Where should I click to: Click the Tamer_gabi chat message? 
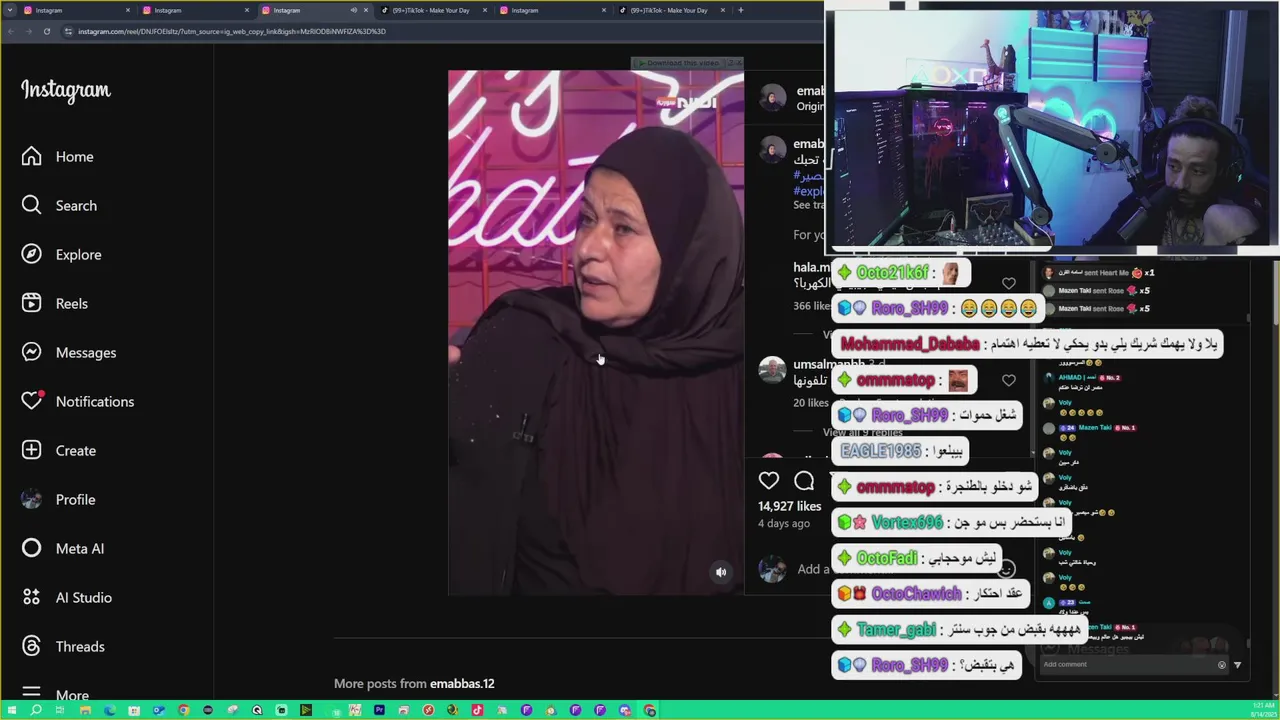tap(961, 630)
